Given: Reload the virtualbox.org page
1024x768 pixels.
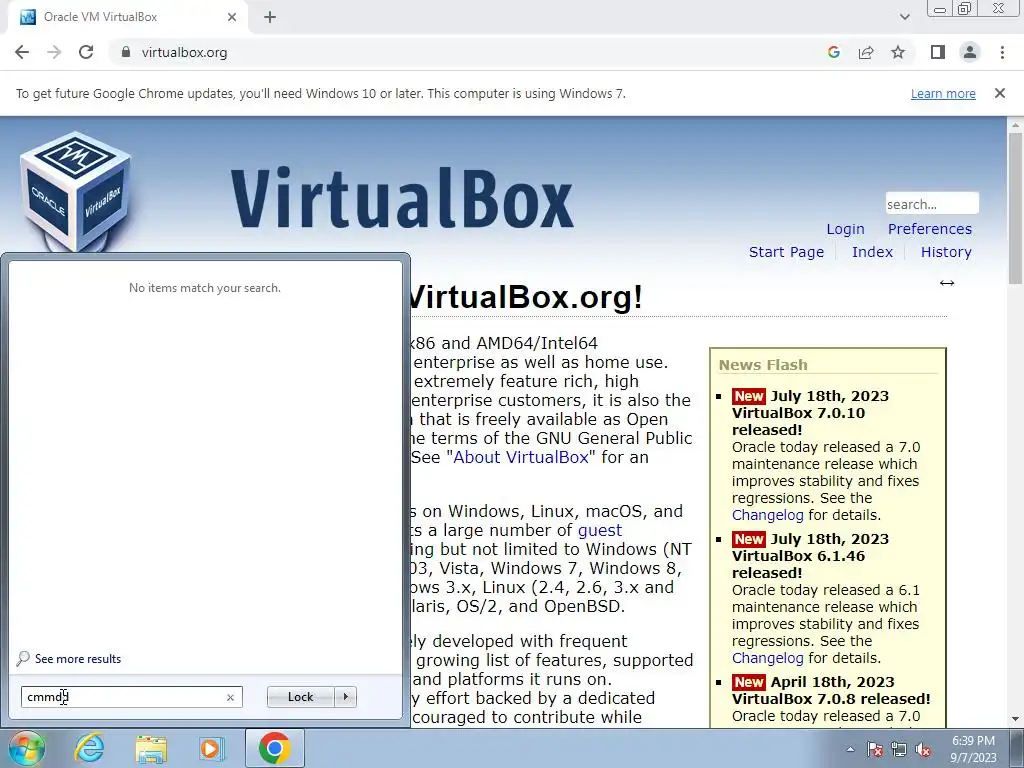Looking at the screenshot, I should (x=86, y=52).
